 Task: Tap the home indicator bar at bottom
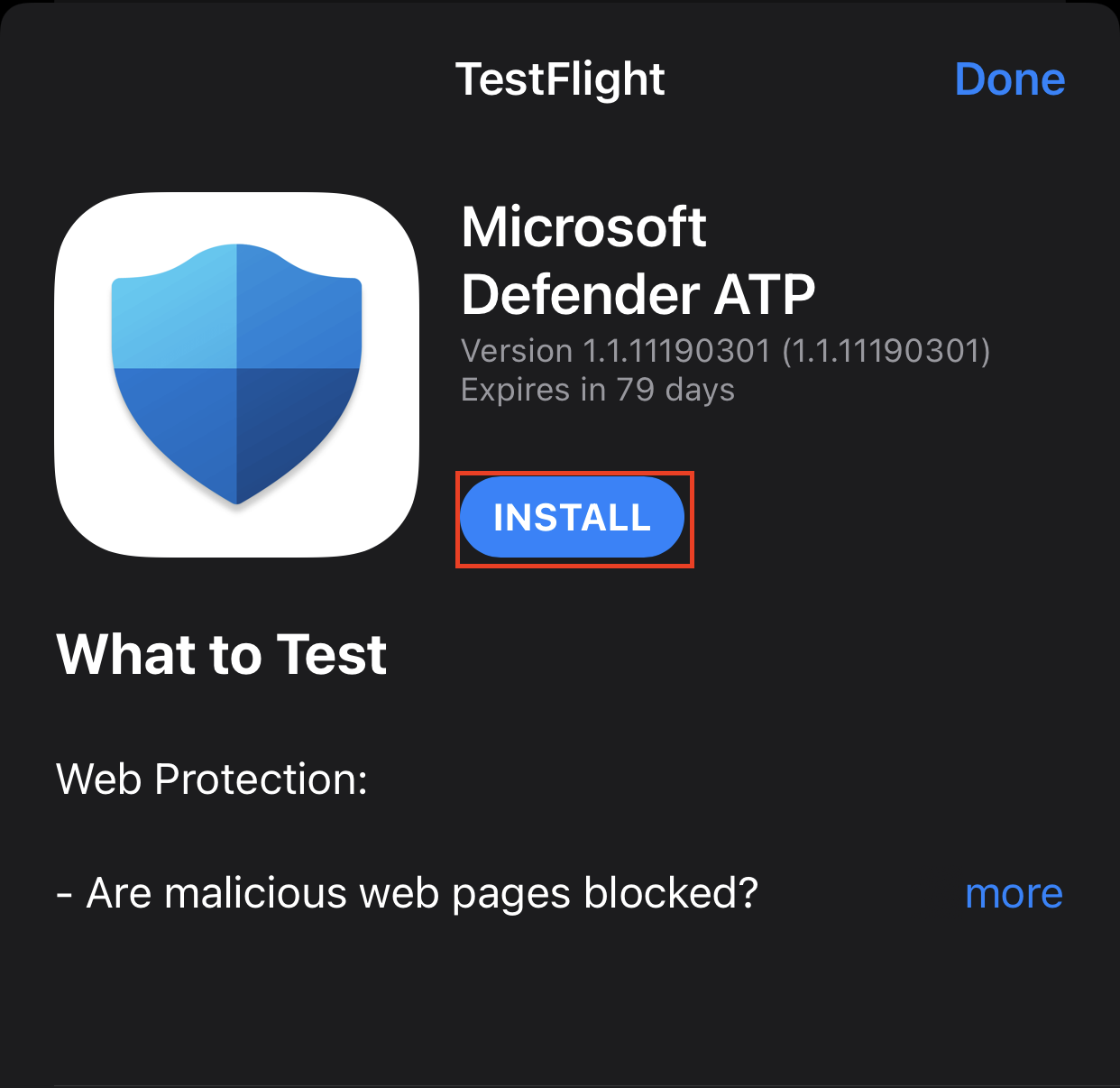(x=560, y=1080)
